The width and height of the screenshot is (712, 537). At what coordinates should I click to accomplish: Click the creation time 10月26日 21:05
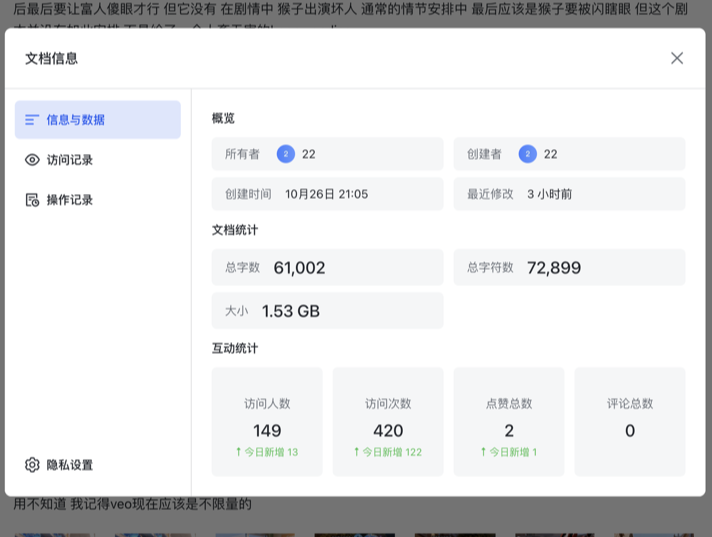click(x=326, y=194)
